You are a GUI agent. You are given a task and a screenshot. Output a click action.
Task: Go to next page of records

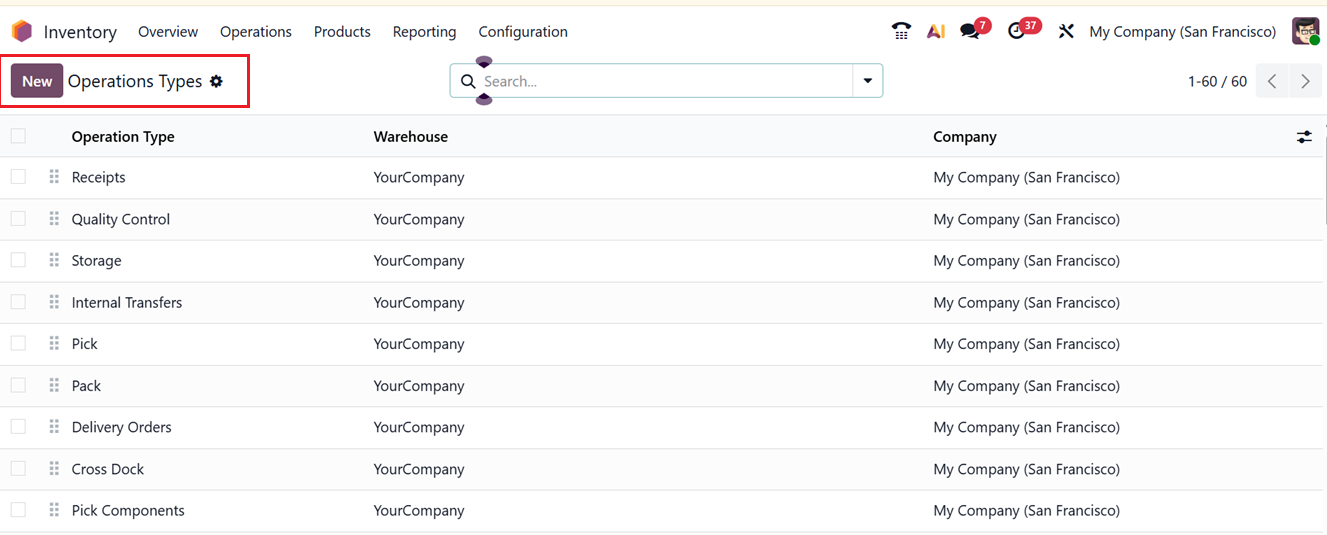pos(1305,82)
